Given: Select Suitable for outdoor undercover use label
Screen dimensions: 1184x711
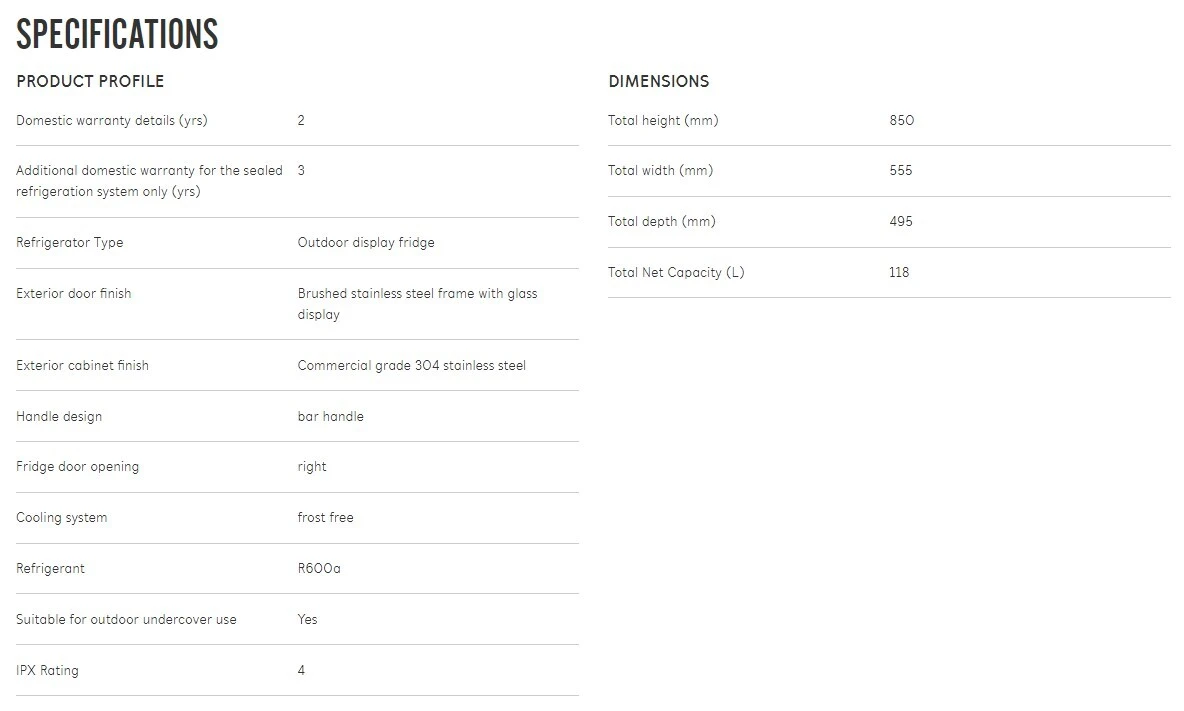Looking at the screenshot, I should (x=126, y=620).
